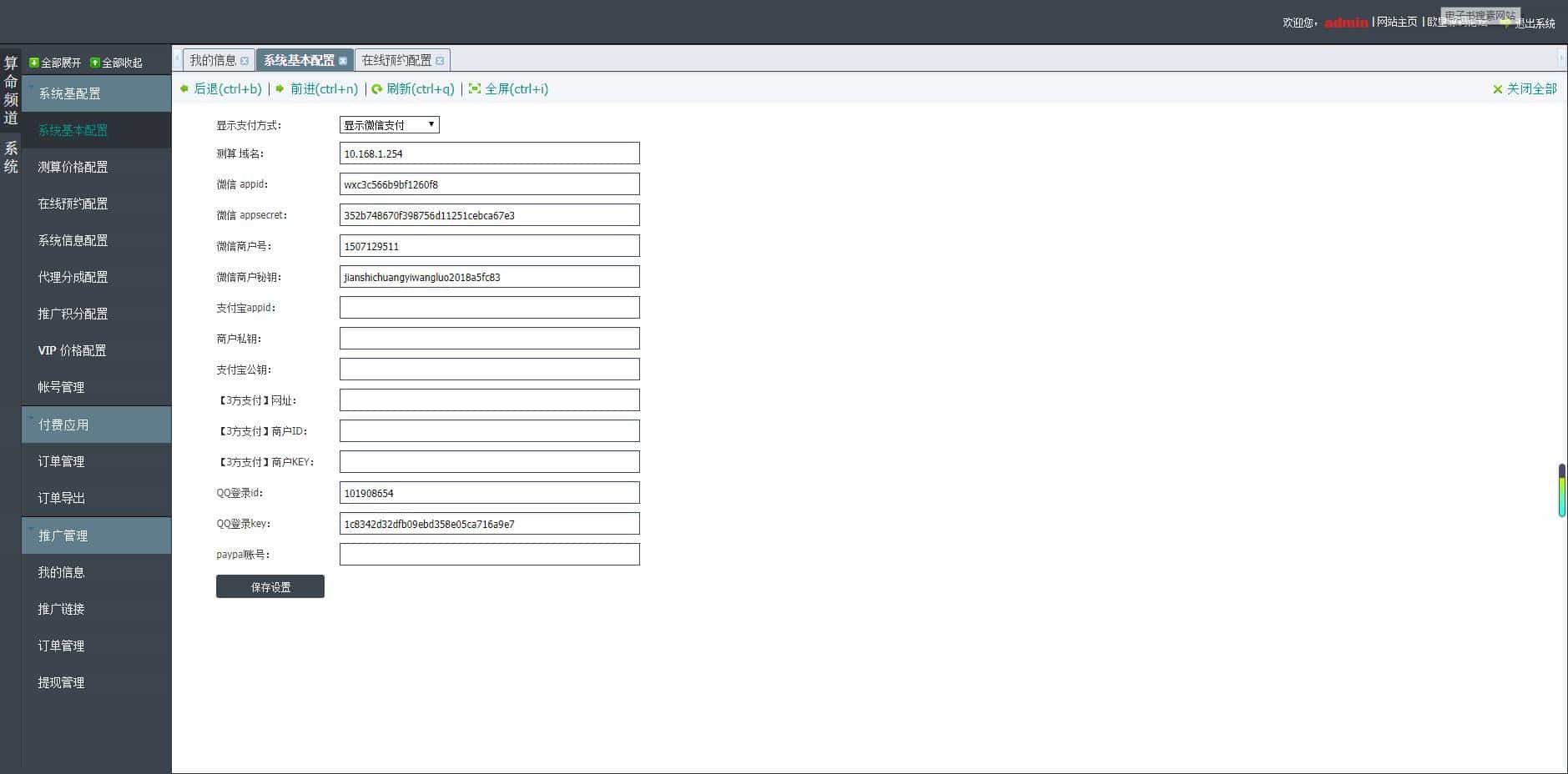Screen dimensions: 1568x774
Task: Open the 显示支付方式 dropdown
Action: pyautogui.click(x=390, y=125)
